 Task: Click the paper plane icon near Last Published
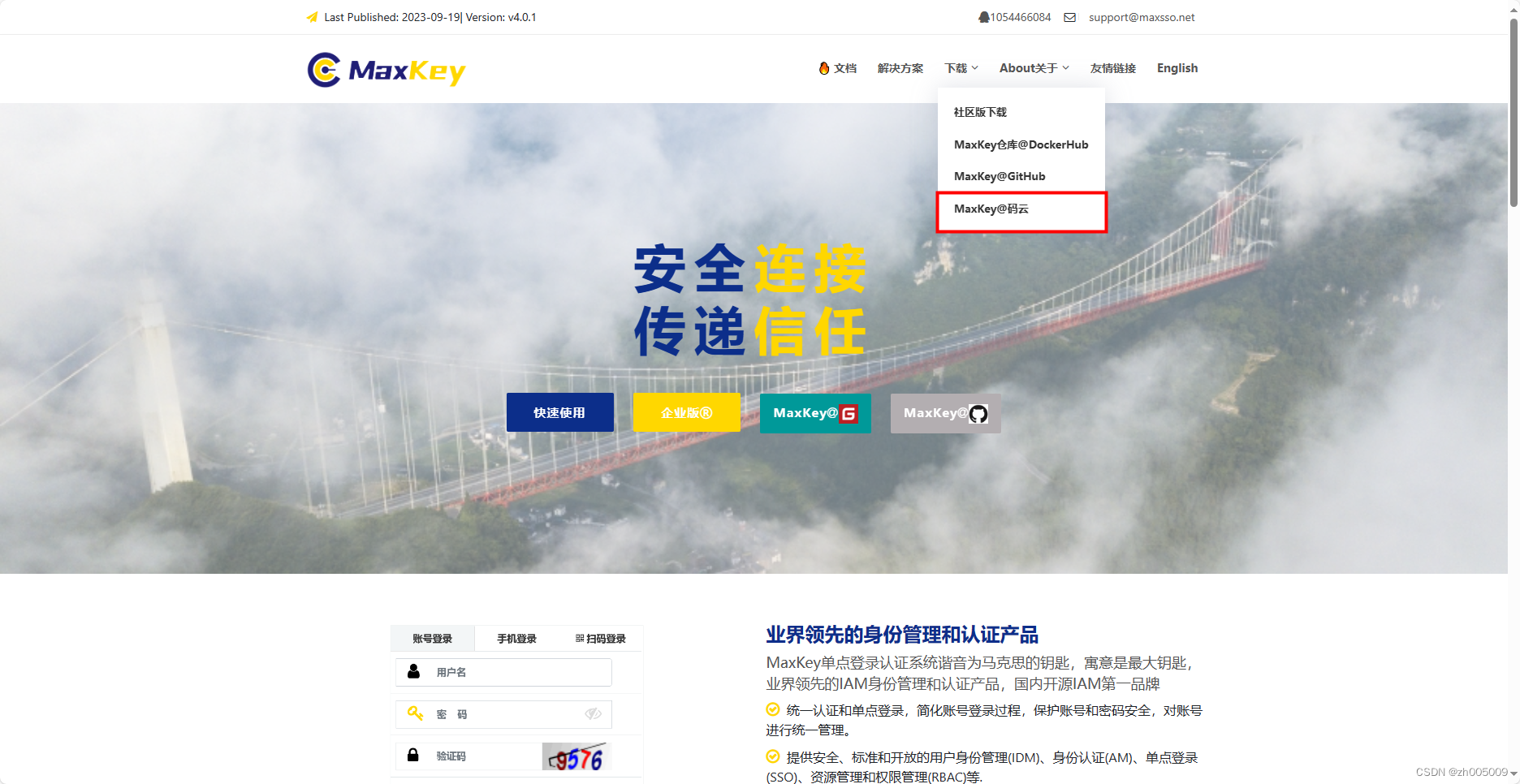[x=313, y=16]
